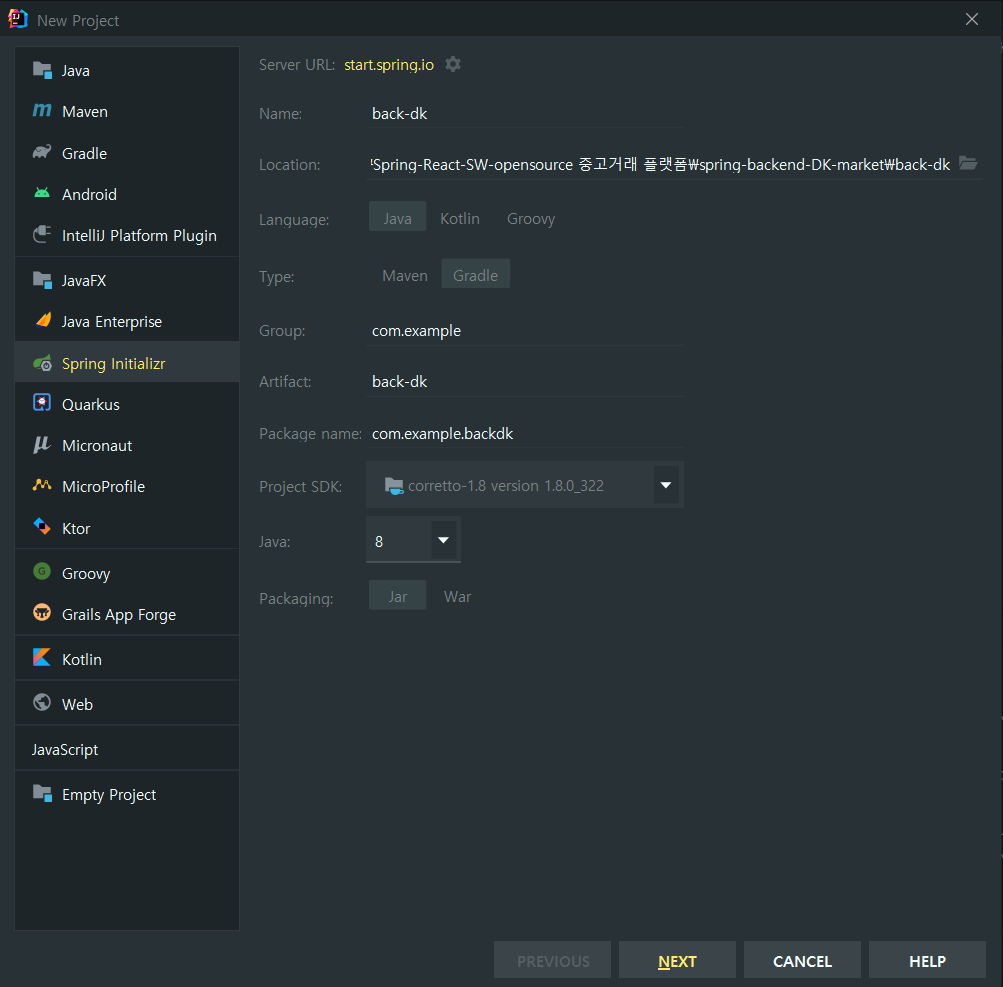The image size is (1003, 987).
Task: Open Help for New Project
Action: pos(927,961)
